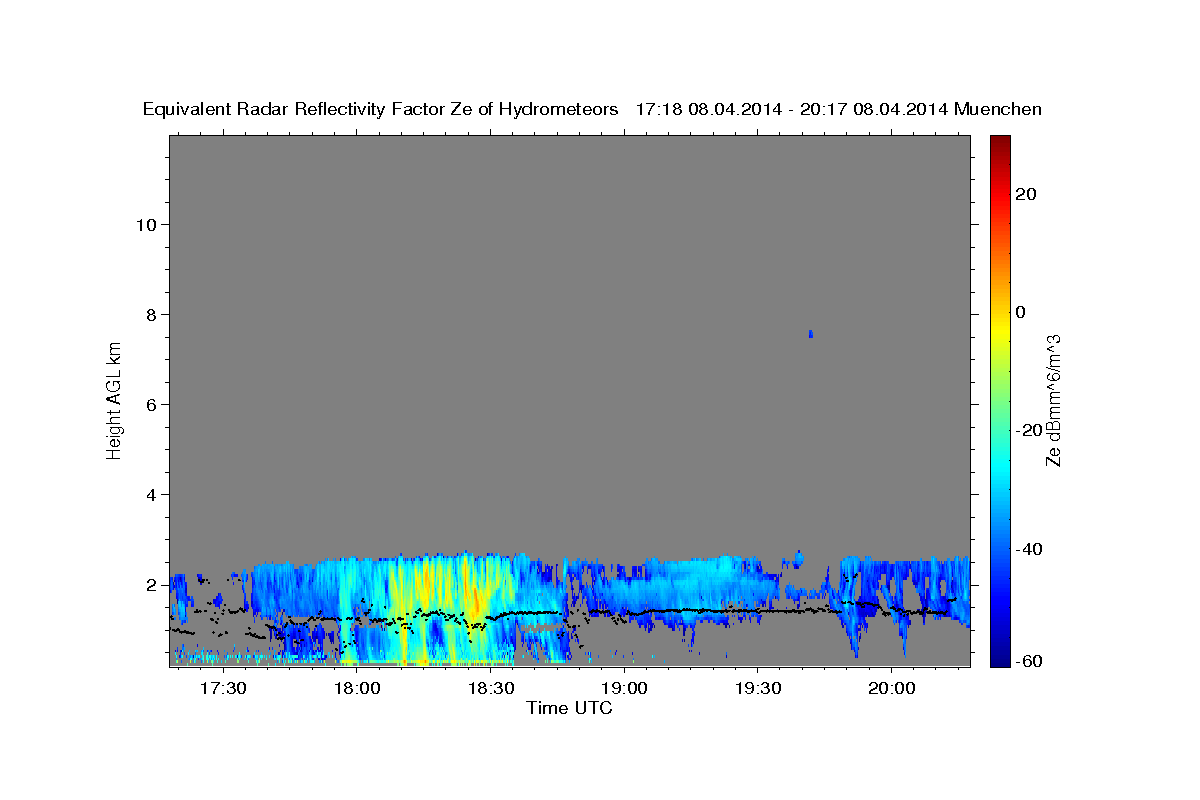Click the height axis value 4
This screenshot has width=1200, height=800.
coord(149,494)
